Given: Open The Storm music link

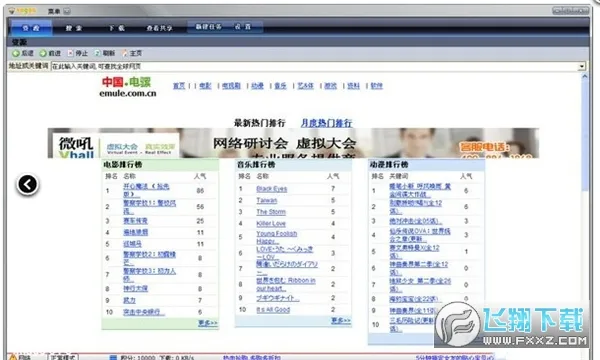Looking at the screenshot, I should 271,212.
